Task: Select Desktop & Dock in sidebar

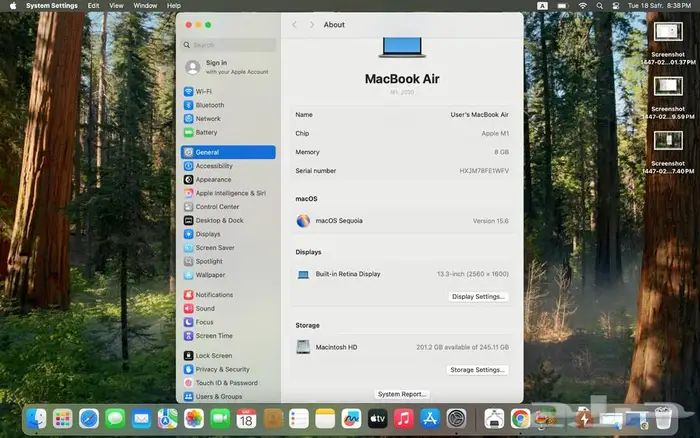Action: click(228, 221)
